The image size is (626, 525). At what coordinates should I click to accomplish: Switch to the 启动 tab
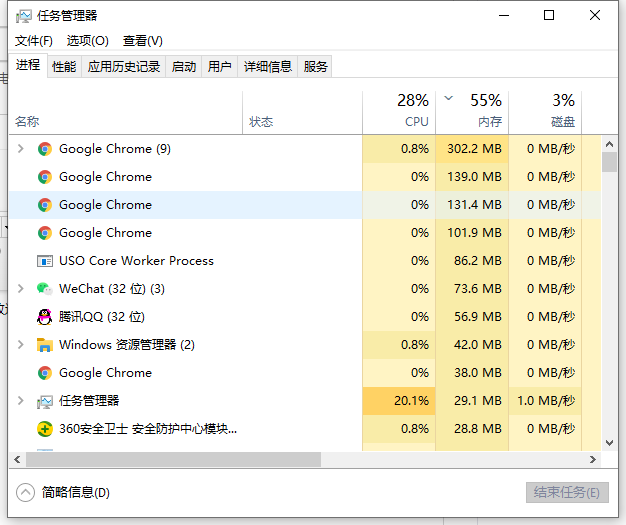pyautogui.click(x=184, y=67)
